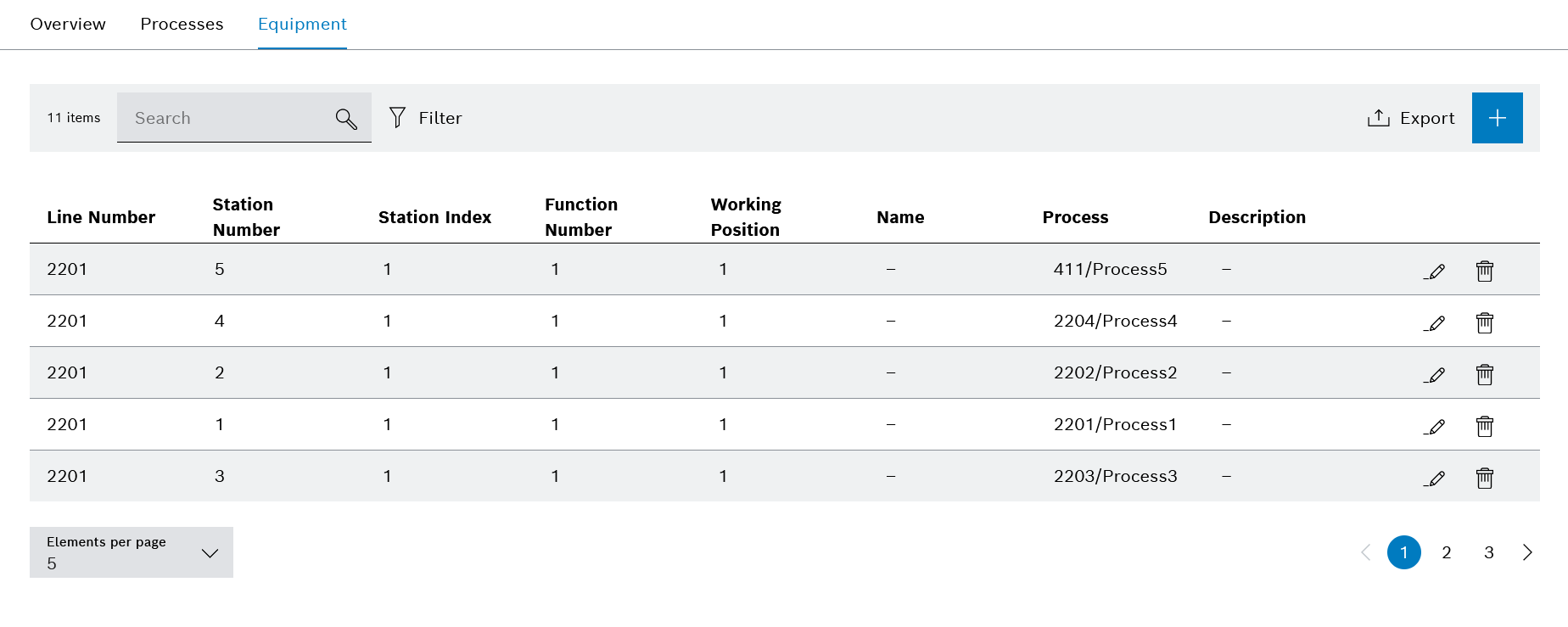Delete the row with process 2204/Process4

click(x=1484, y=322)
